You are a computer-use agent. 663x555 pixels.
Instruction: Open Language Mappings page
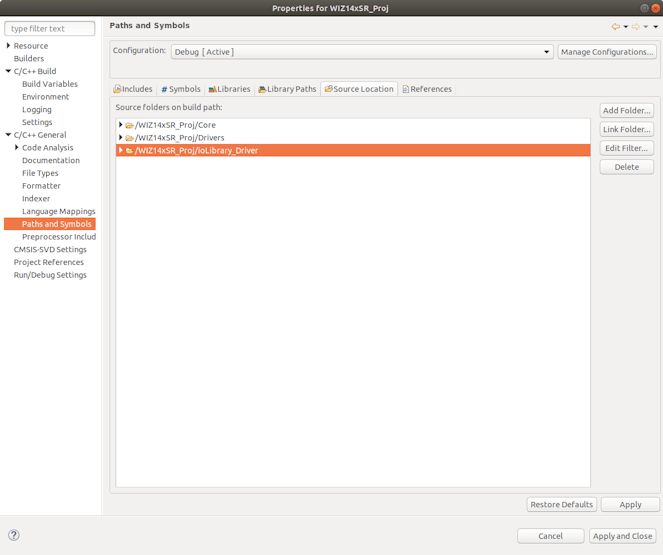pos(58,211)
